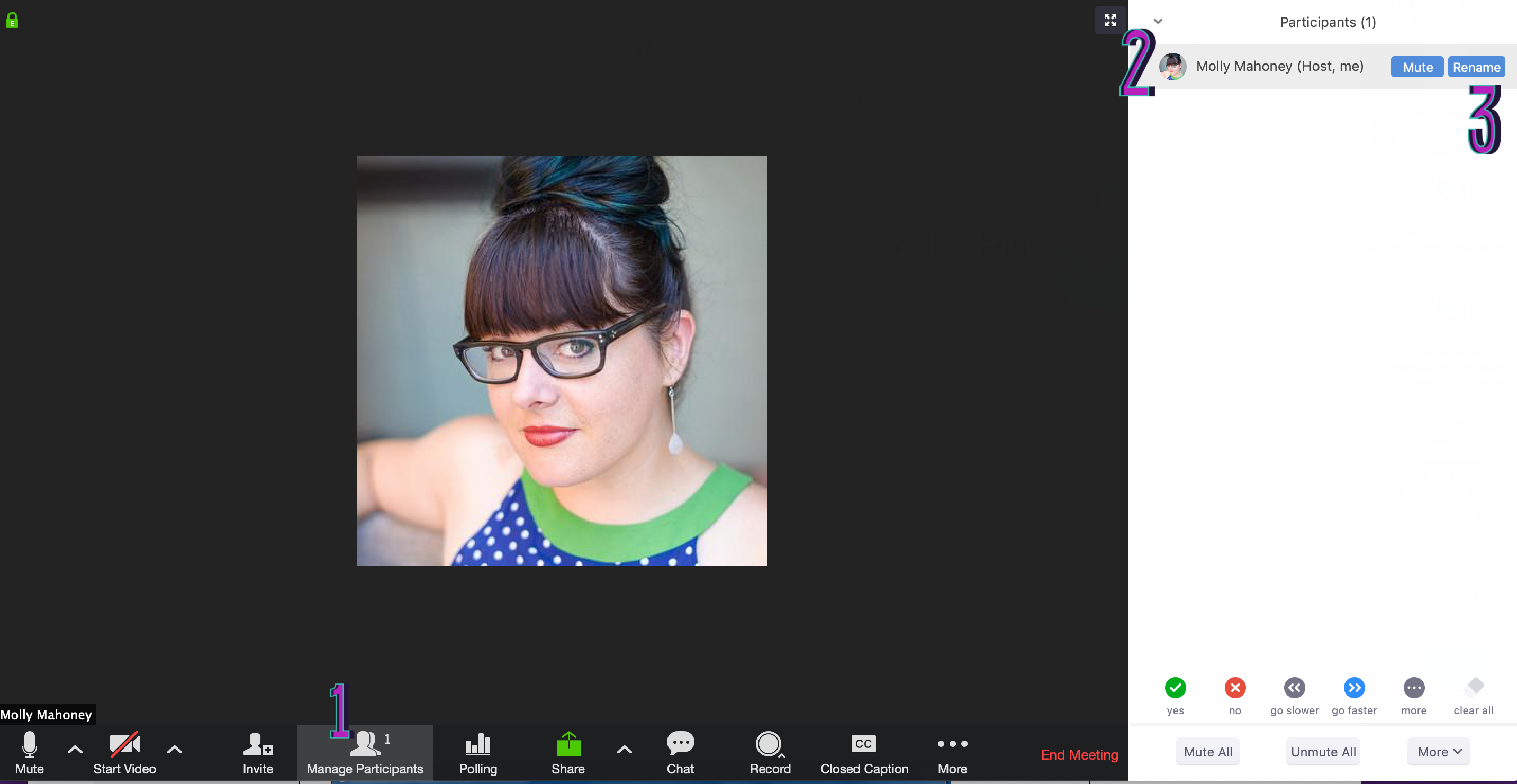Open the Chat panel
Screen dimensions: 1517x784
680,753
